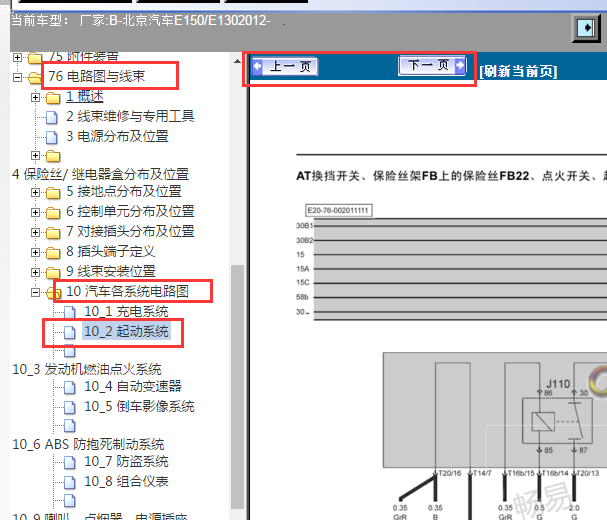
Task: Click the tree panel scrollbar up arrow
Action: point(237,61)
